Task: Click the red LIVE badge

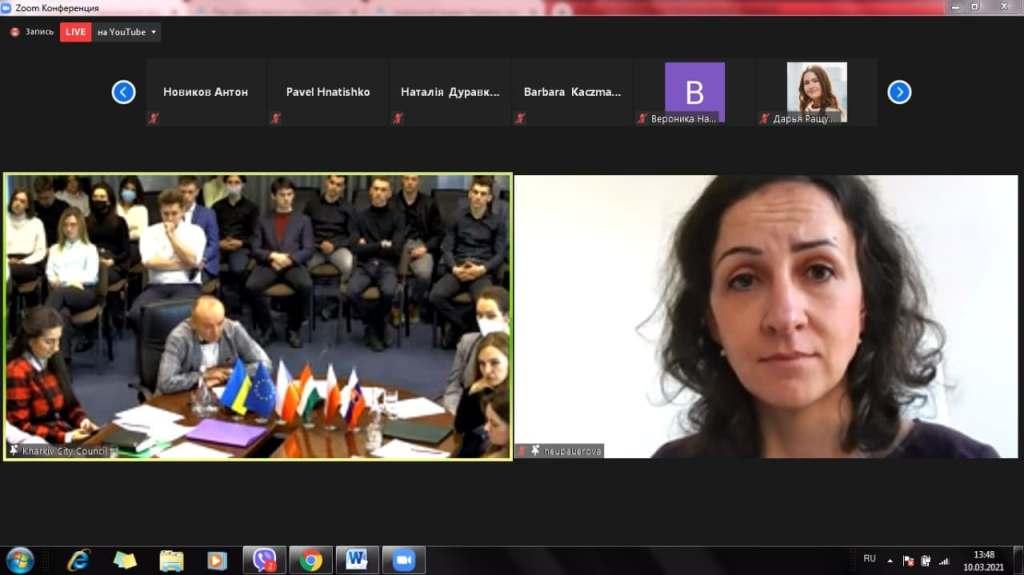Action: click(75, 32)
